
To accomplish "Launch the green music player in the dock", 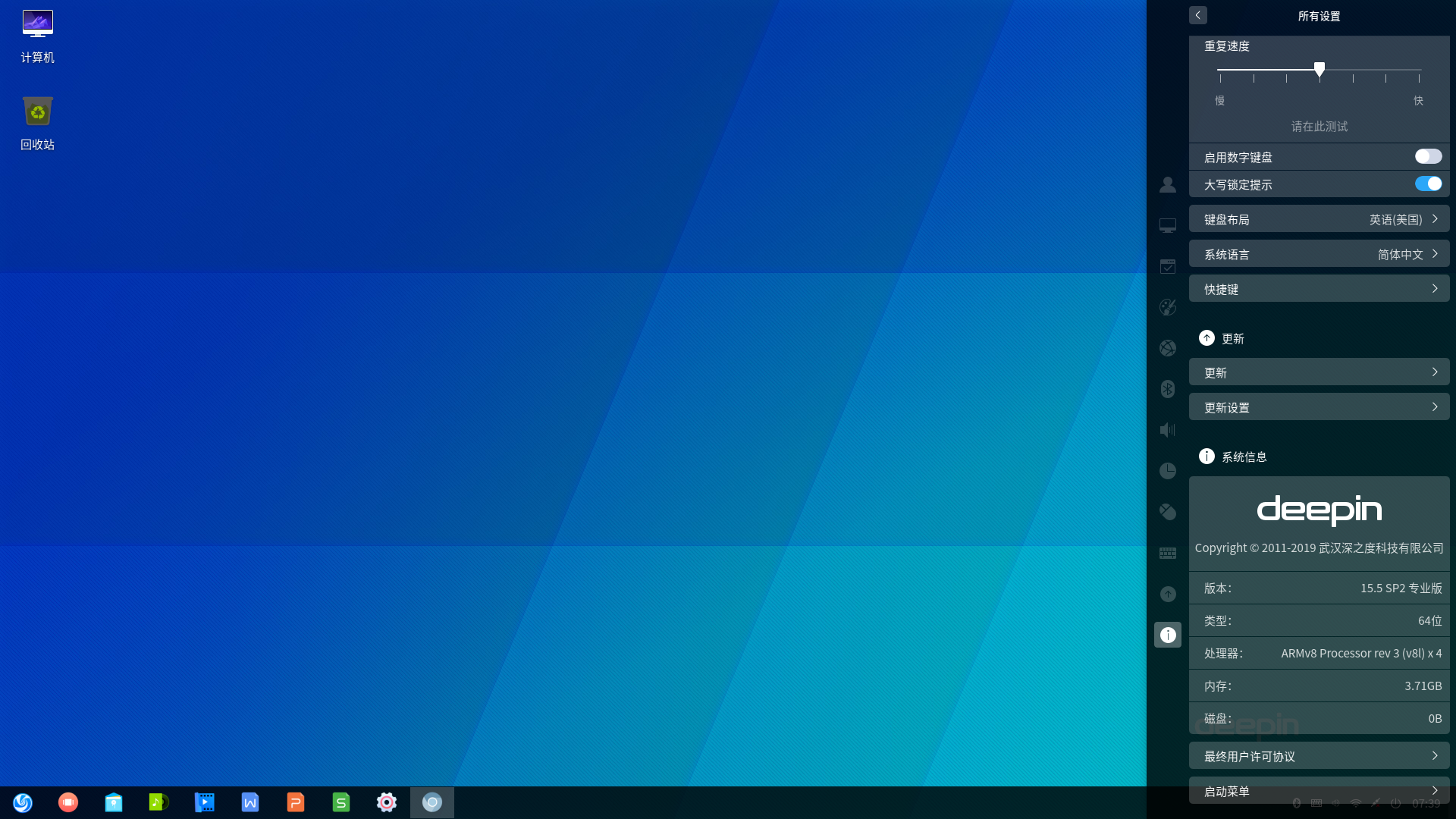I will pos(159,802).
